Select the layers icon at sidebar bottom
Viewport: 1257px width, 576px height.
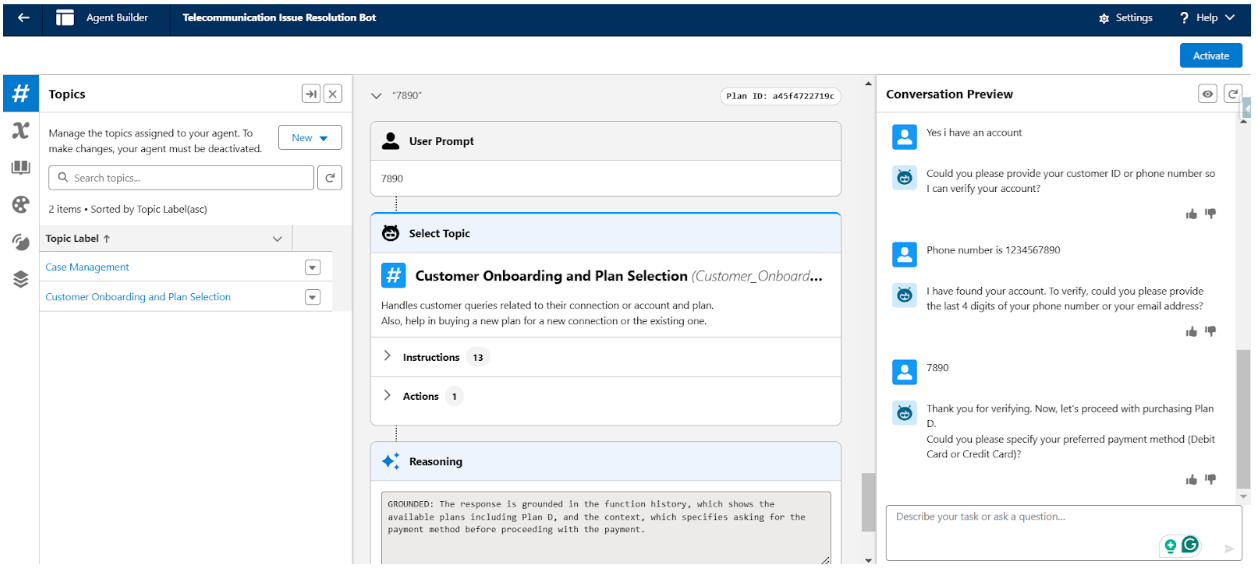tap(20, 280)
